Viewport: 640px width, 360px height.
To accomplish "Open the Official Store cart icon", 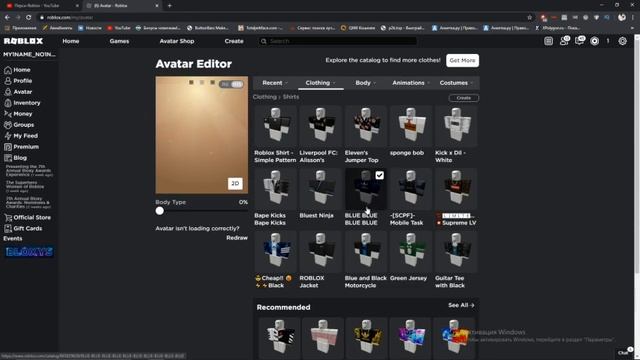I will pos(8,218).
